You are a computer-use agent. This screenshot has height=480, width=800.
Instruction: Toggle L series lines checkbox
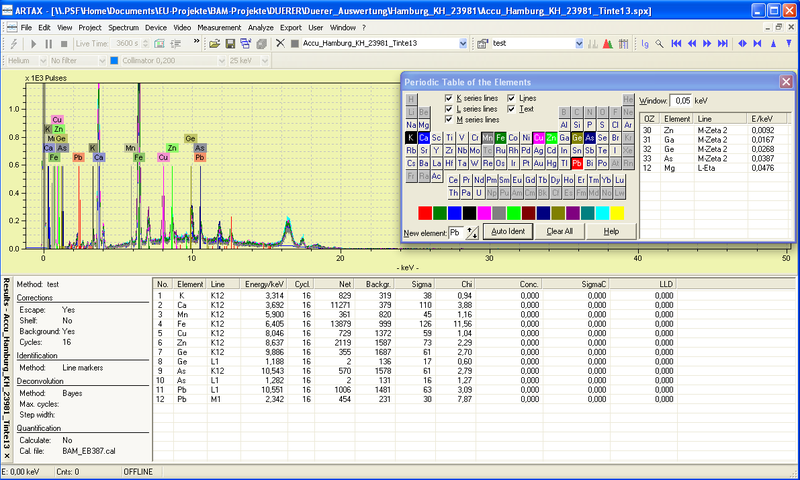[449, 109]
